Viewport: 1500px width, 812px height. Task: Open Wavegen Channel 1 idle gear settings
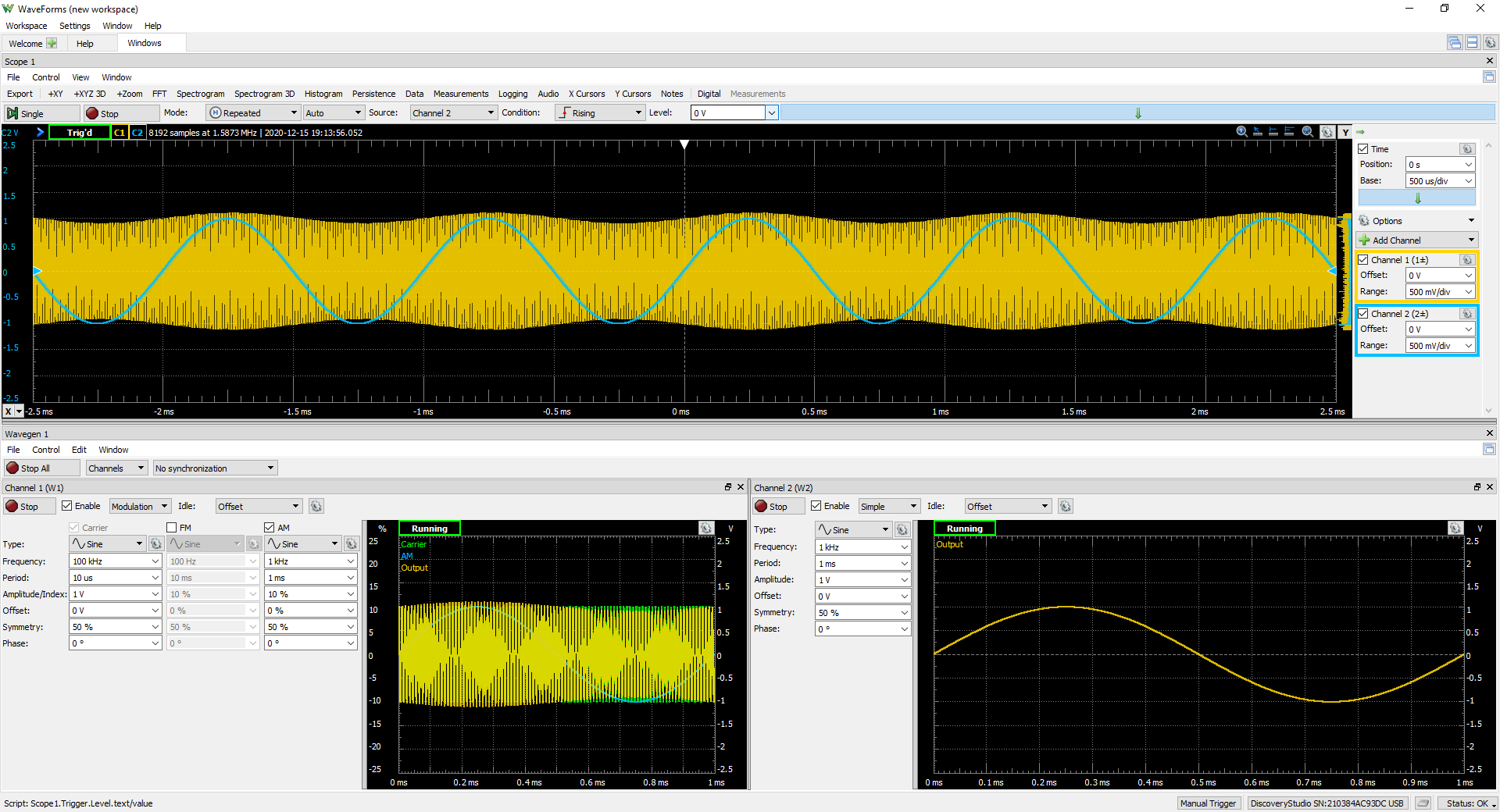coord(316,507)
